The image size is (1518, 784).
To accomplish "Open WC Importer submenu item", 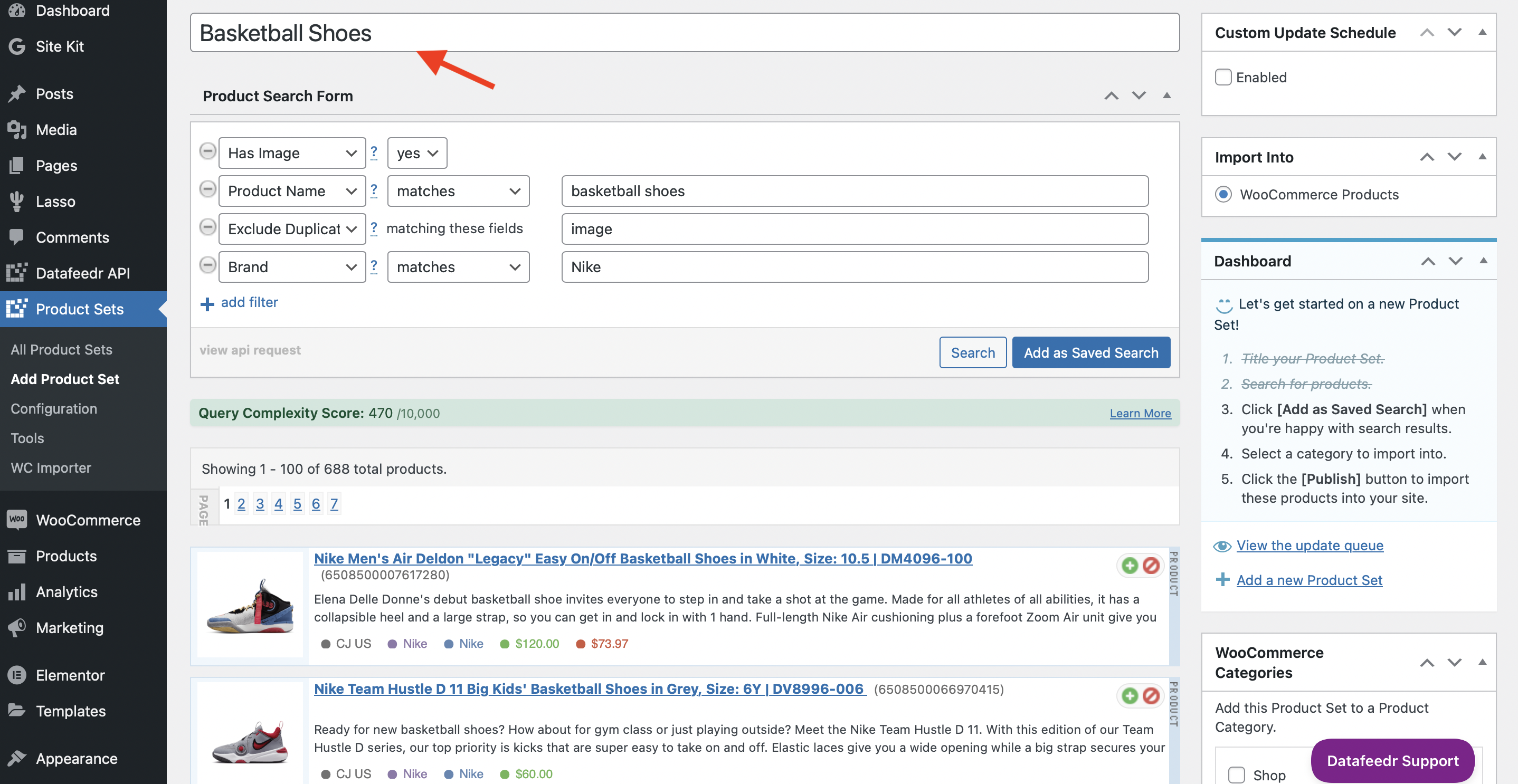I will click(51, 467).
